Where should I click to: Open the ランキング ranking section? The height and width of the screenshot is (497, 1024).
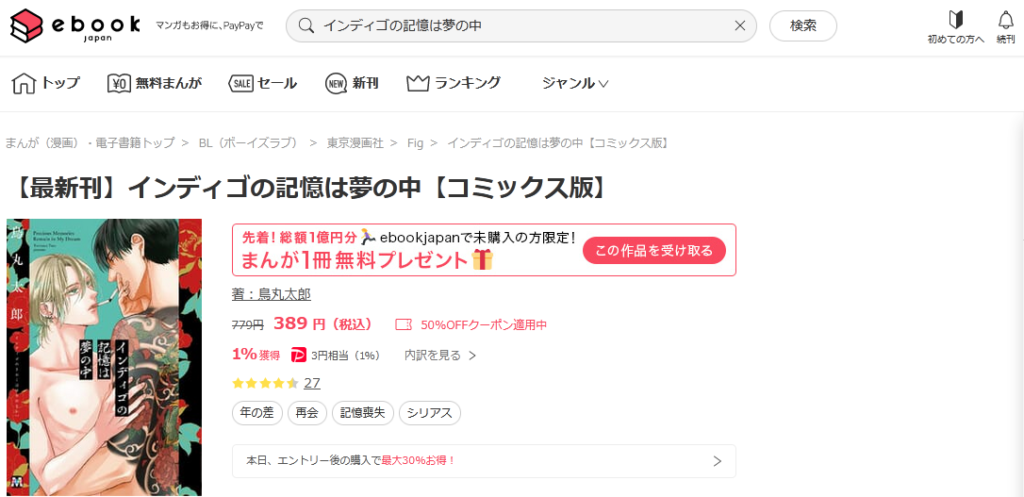453,83
